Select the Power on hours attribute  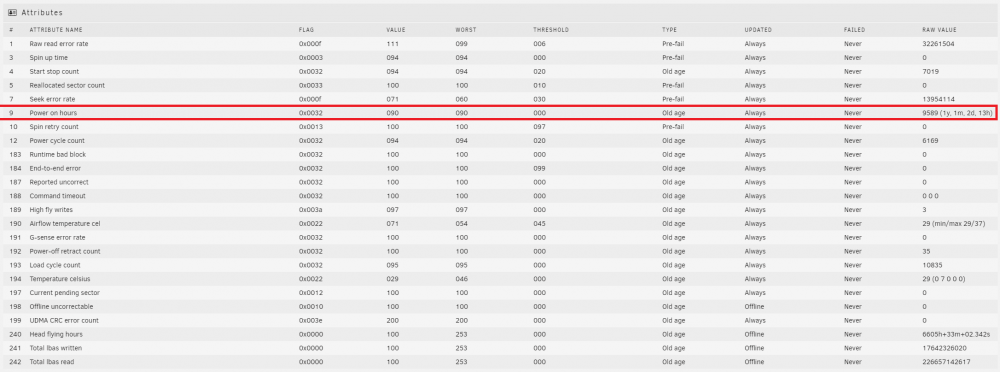[x=53, y=113]
